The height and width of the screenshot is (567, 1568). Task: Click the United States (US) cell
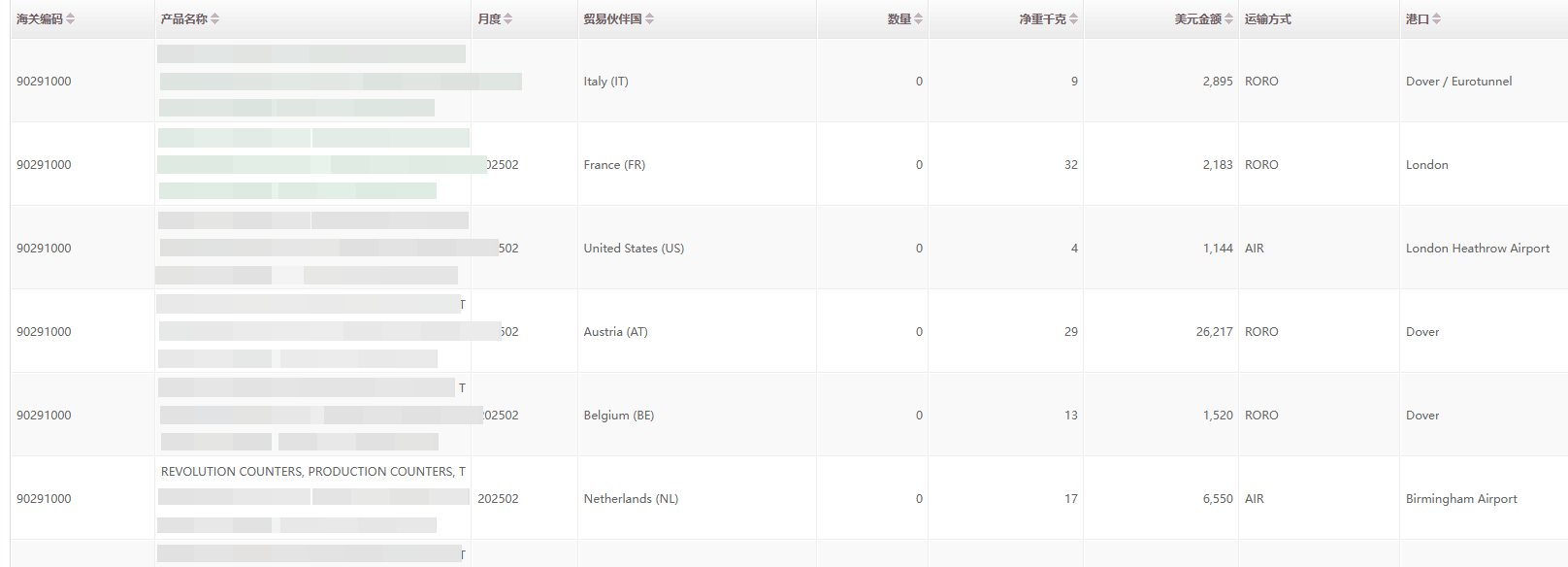(x=634, y=249)
